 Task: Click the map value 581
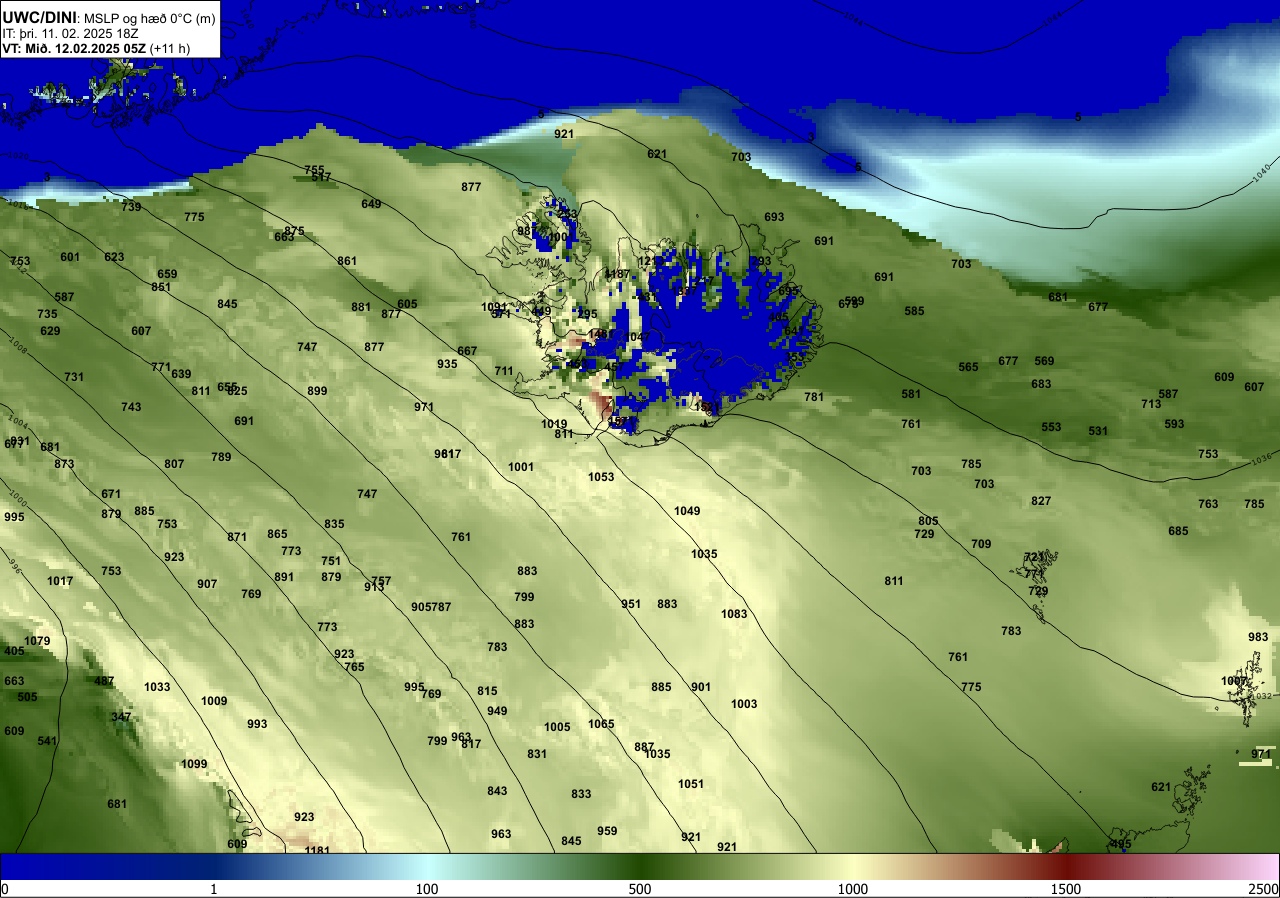coord(911,394)
